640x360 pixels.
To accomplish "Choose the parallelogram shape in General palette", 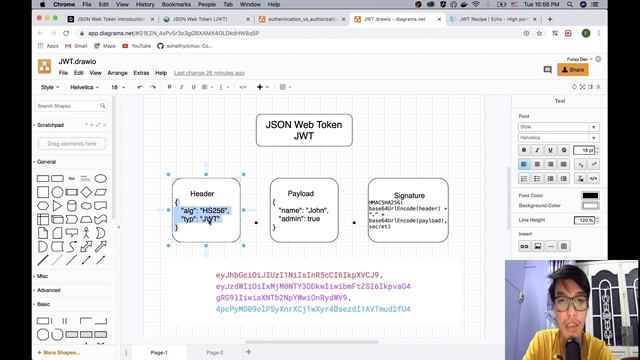I will point(100,192).
